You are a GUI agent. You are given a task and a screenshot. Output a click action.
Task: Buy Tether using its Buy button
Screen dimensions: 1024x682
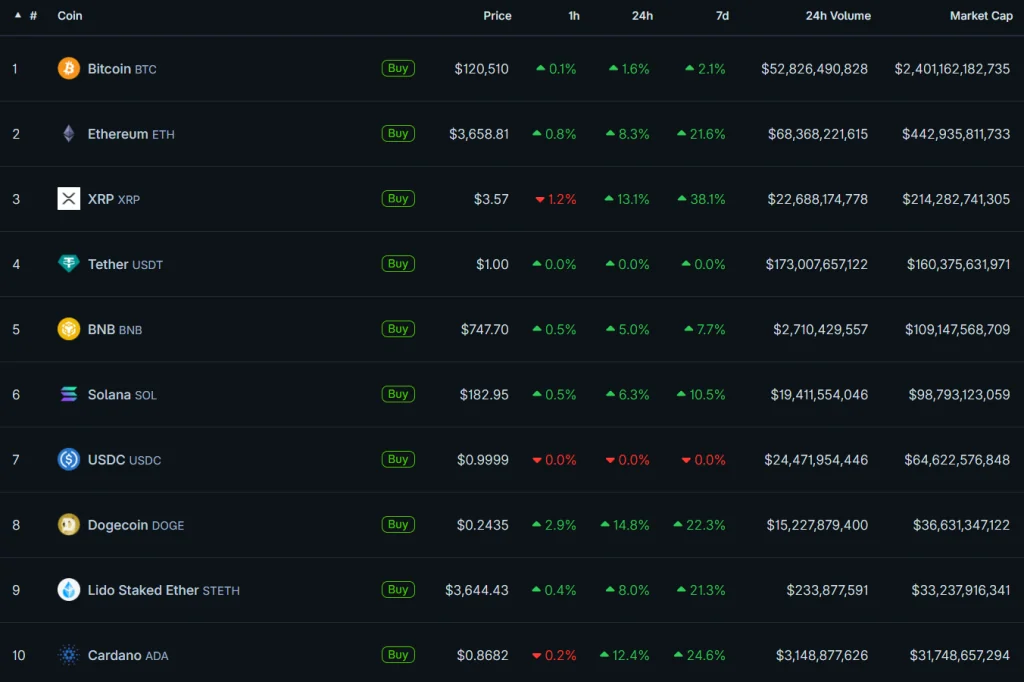click(x=398, y=264)
